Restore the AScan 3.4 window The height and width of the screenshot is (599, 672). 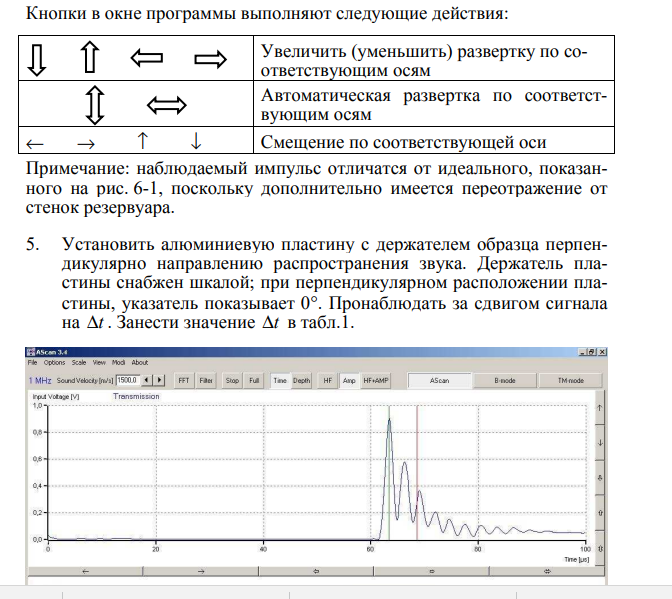pos(591,352)
